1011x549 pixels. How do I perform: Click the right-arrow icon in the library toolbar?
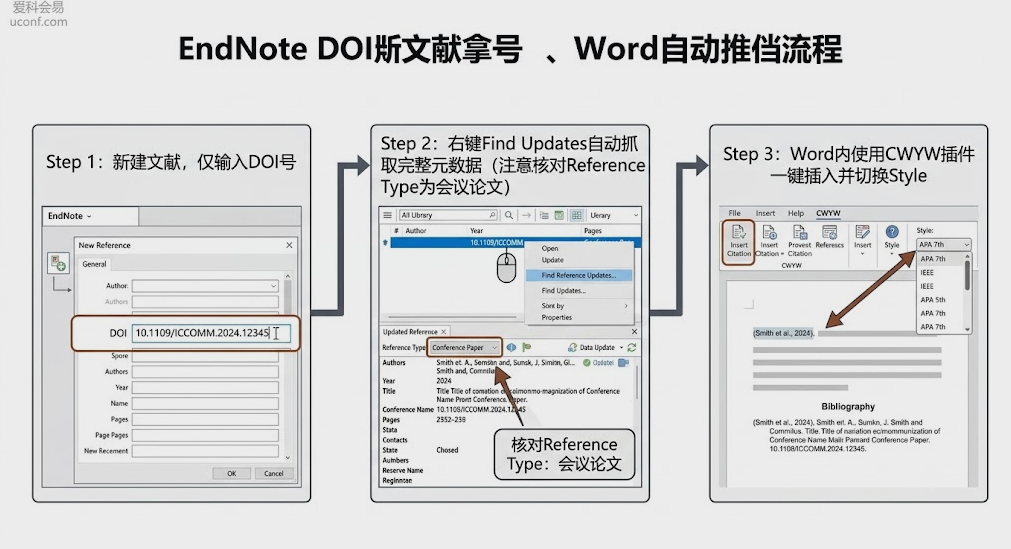[526, 215]
